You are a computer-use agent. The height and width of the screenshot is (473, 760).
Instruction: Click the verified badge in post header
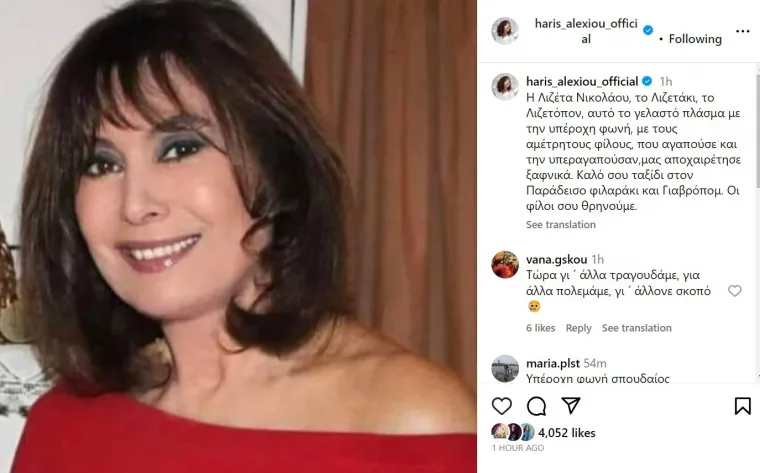(x=648, y=31)
